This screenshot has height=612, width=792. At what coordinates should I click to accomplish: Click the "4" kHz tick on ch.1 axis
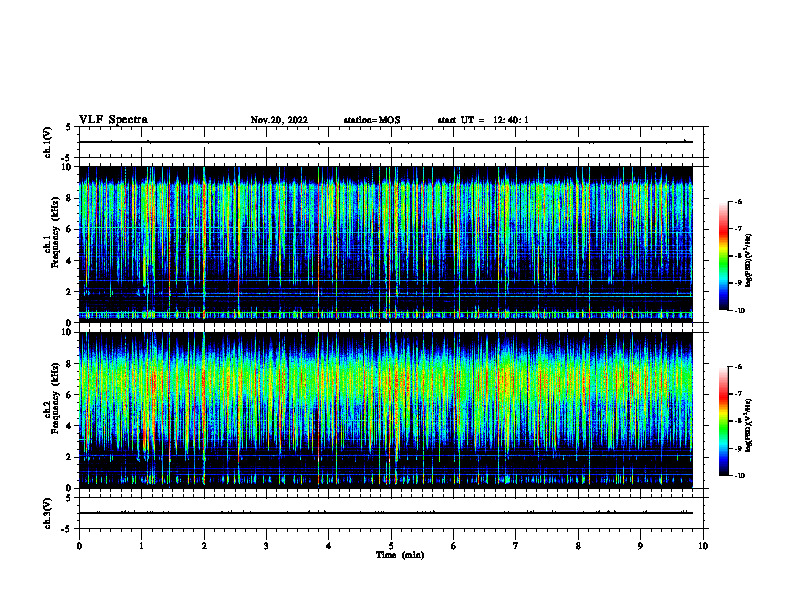tap(70, 261)
